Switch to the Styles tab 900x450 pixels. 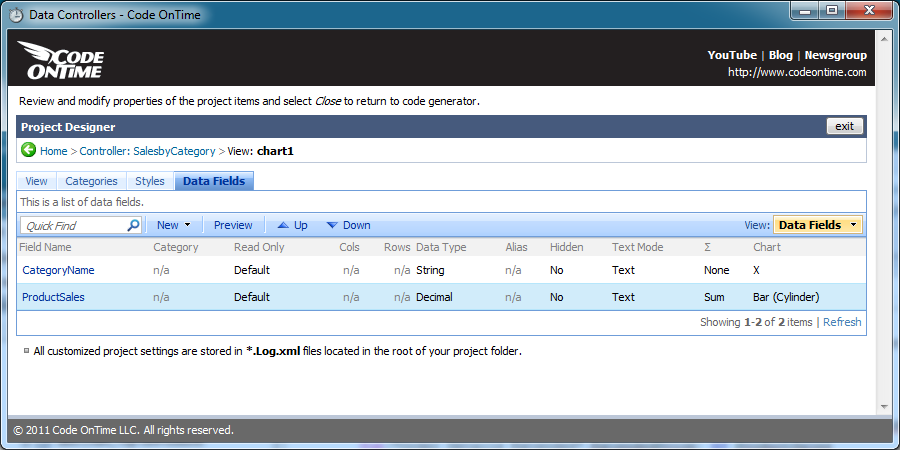[x=150, y=181]
